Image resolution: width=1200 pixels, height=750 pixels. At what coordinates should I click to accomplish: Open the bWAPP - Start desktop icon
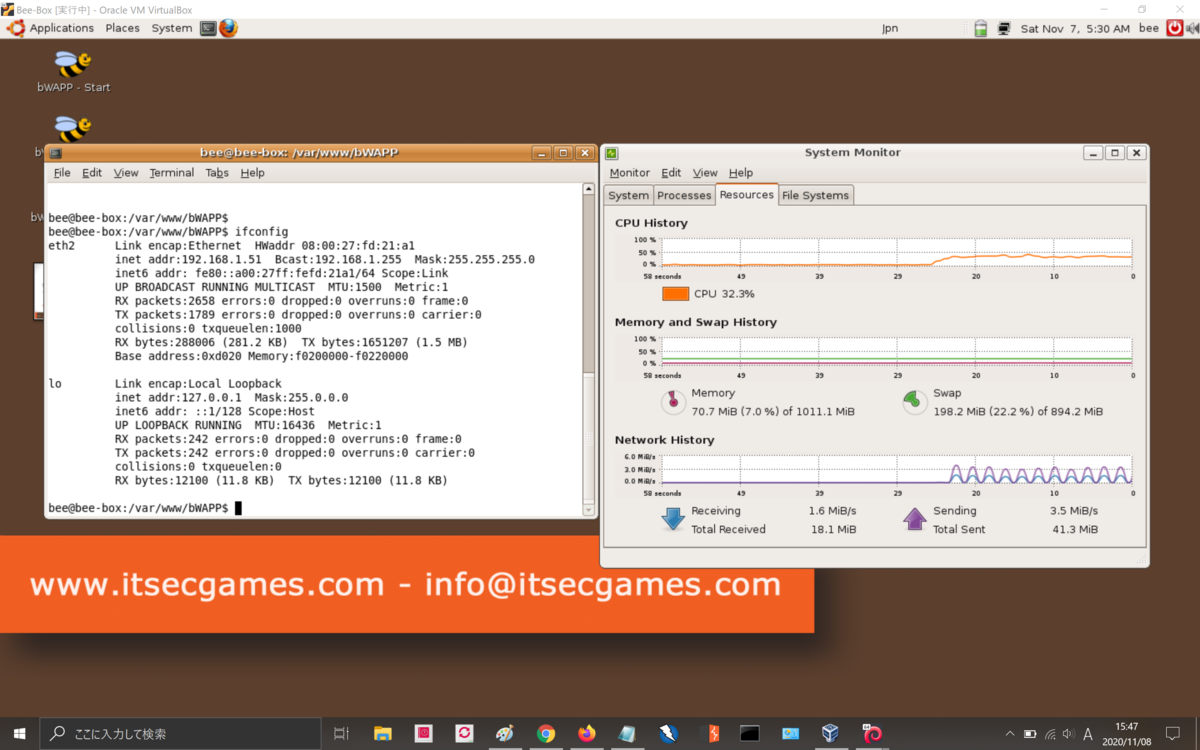pyautogui.click(x=73, y=72)
